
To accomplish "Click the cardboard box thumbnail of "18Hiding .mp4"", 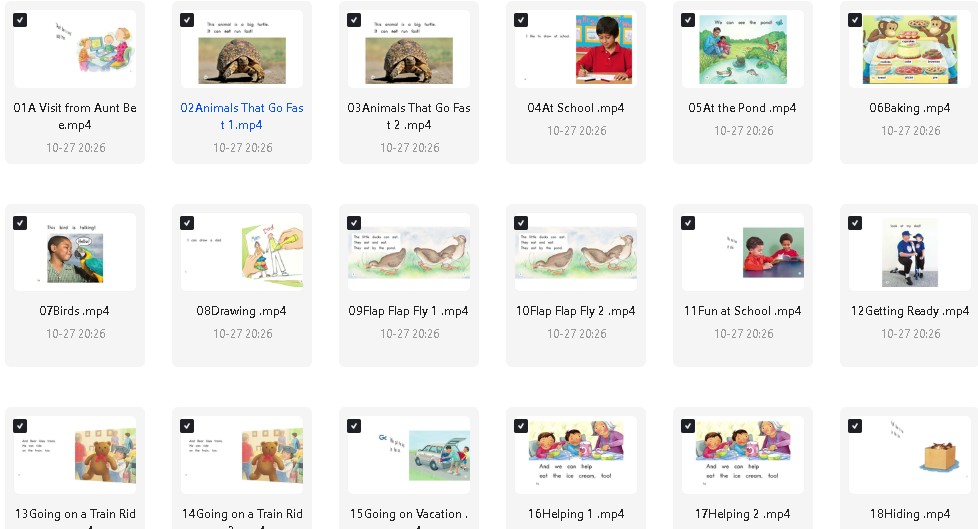I will click(909, 455).
